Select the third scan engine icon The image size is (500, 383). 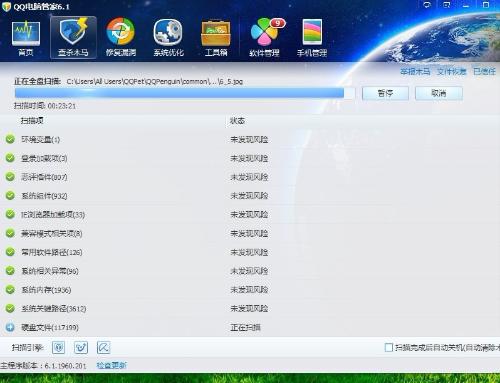point(103,347)
